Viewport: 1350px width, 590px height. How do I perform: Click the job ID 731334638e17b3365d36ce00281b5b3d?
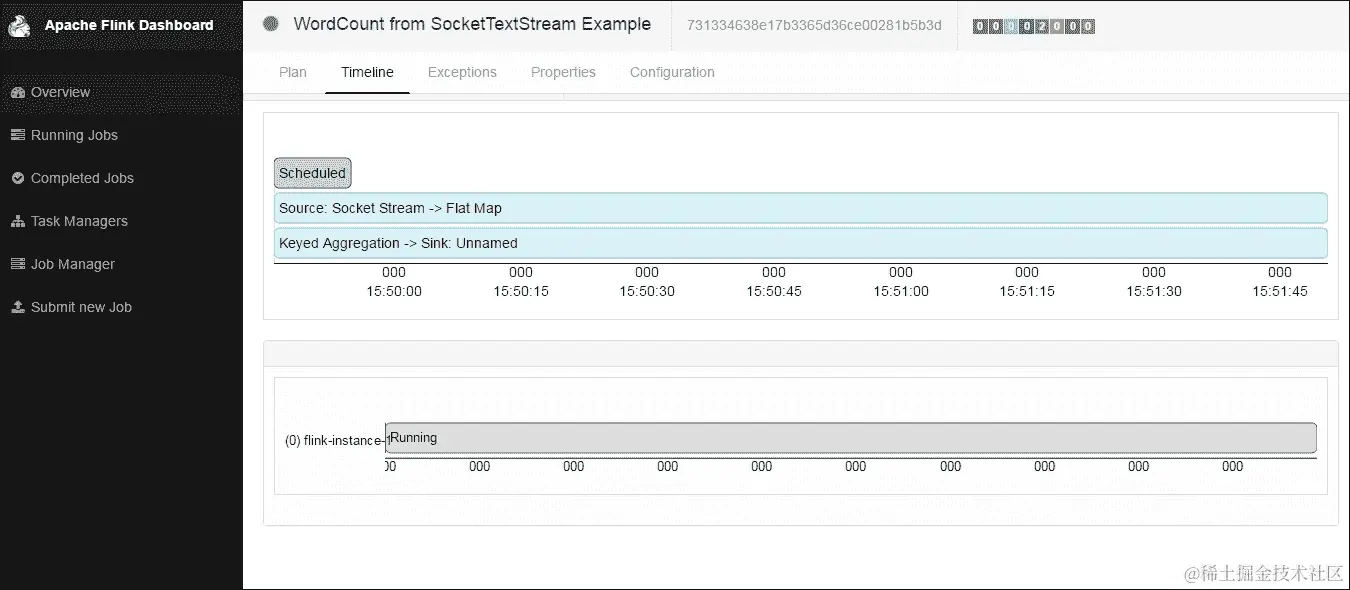pos(814,25)
